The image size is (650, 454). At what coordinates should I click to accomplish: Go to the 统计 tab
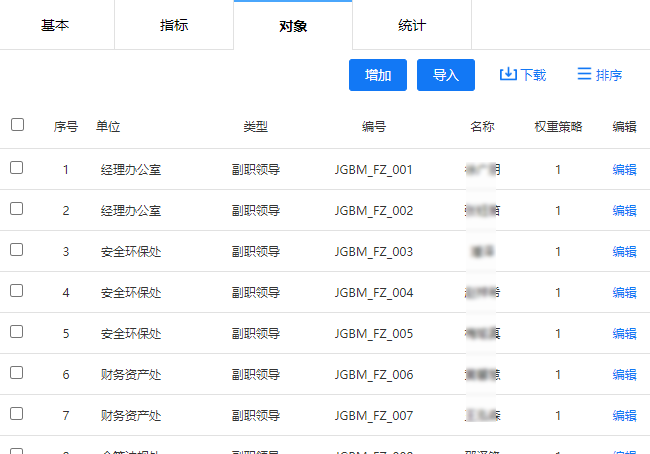tap(412, 25)
